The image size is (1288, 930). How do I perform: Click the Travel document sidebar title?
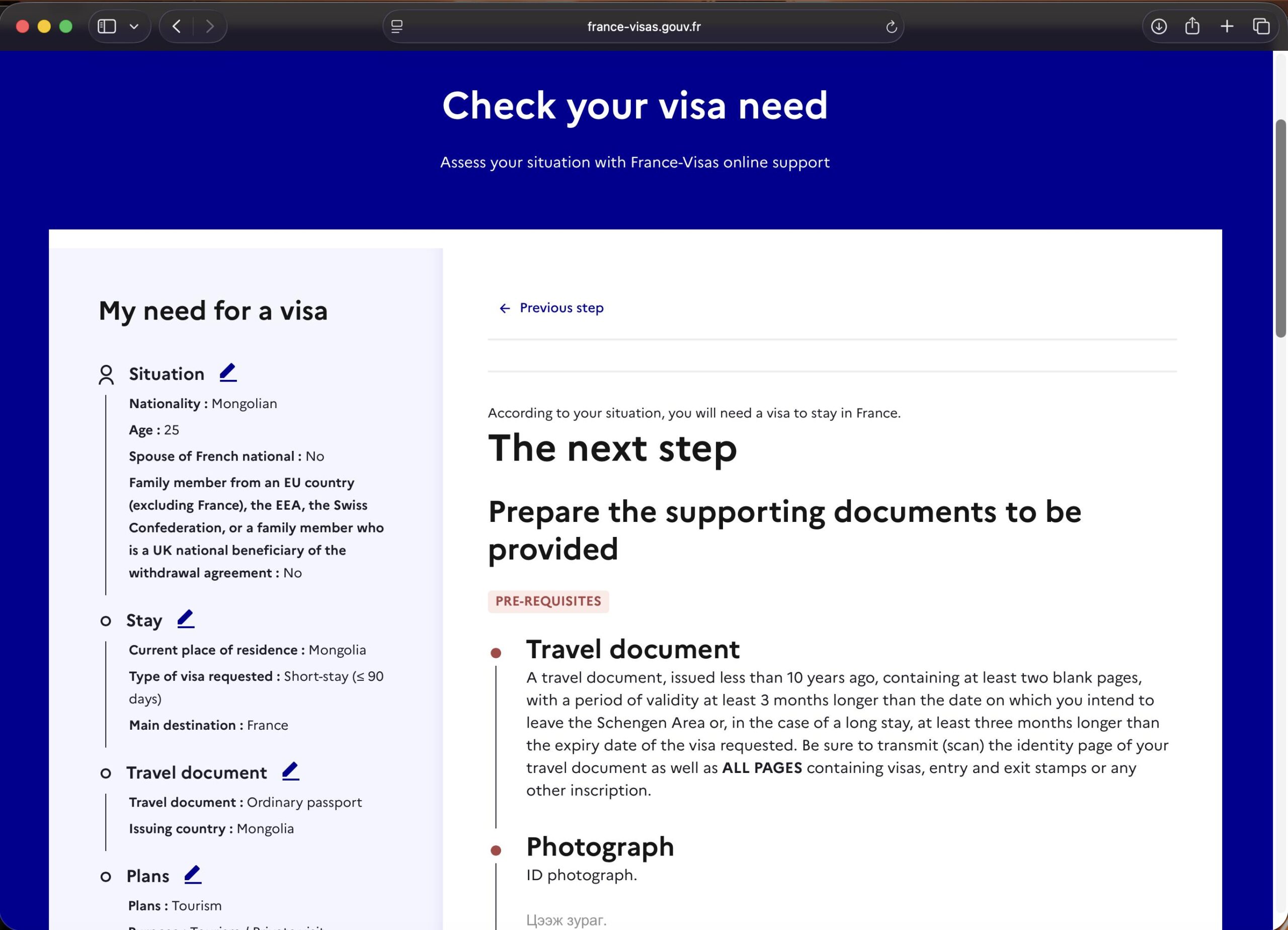[197, 772]
